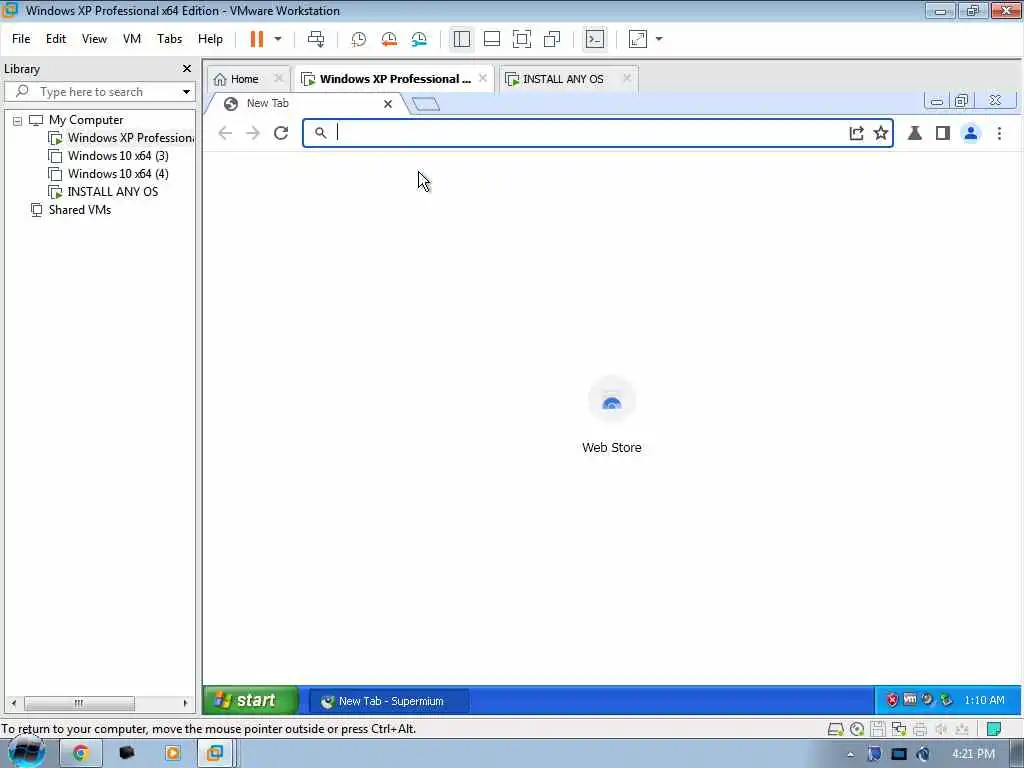Open the Help menu

point(210,39)
